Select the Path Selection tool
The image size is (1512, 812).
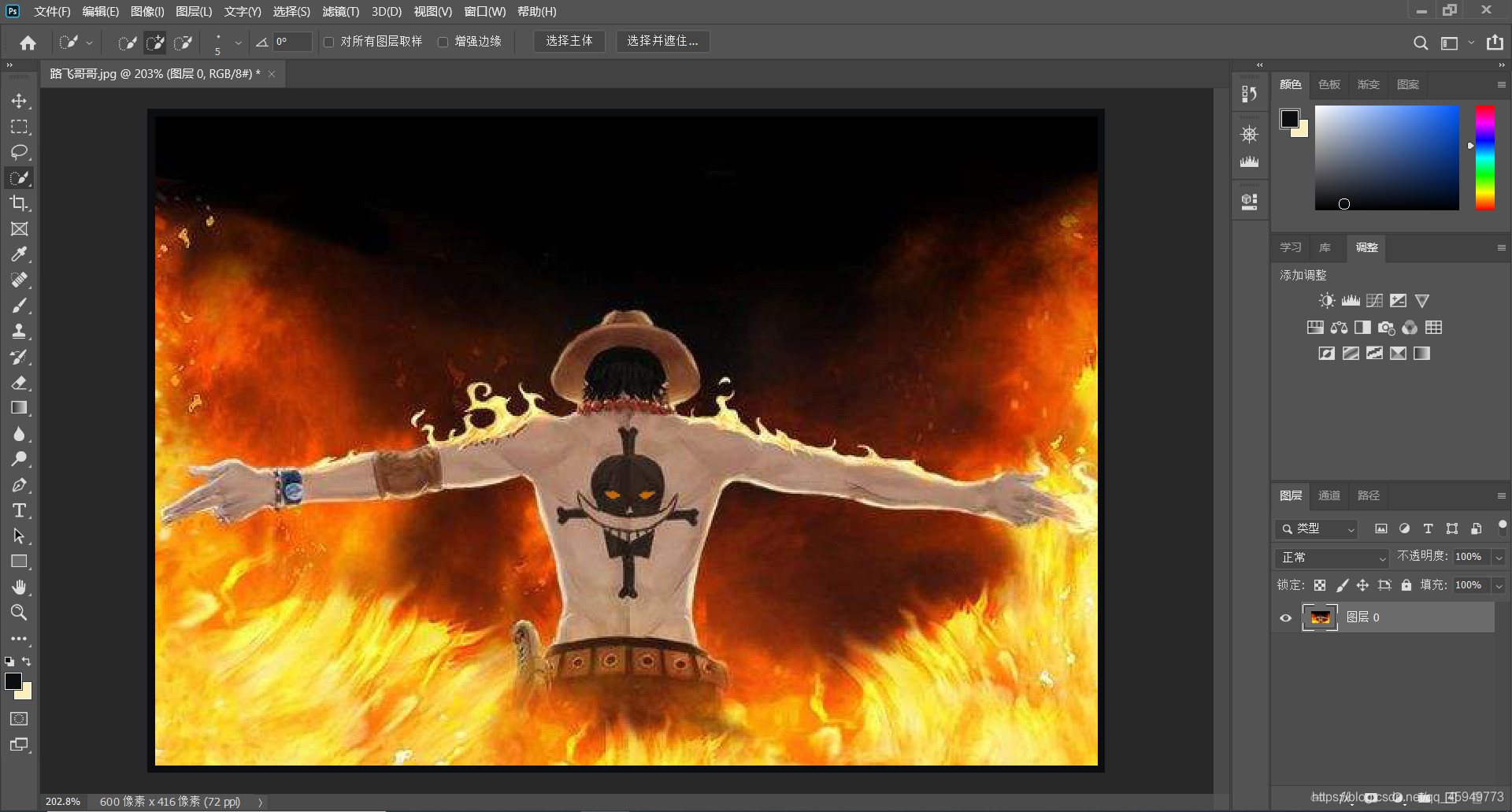[19, 536]
